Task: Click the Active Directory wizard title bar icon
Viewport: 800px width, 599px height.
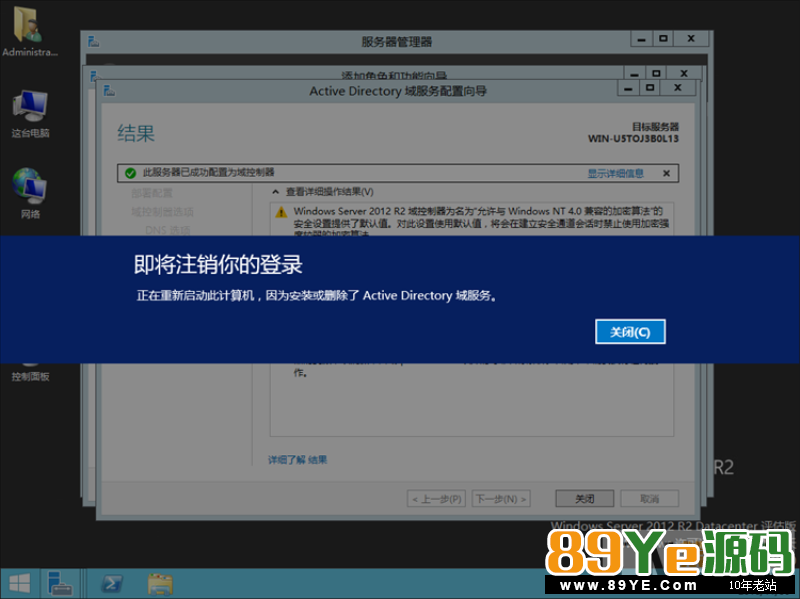Action: (x=109, y=91)
